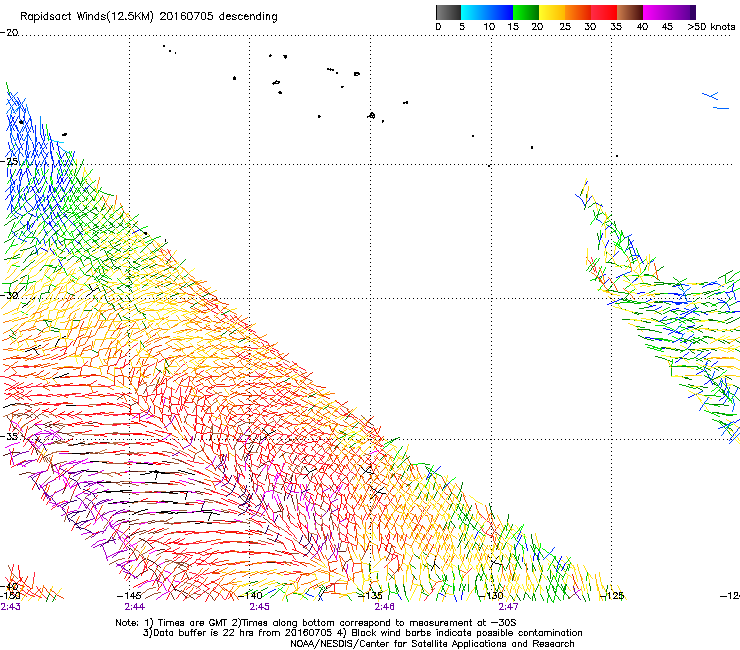Click the '>50 knots' legend label
Viewport: 740px width, 650px height.
[711, 27]
